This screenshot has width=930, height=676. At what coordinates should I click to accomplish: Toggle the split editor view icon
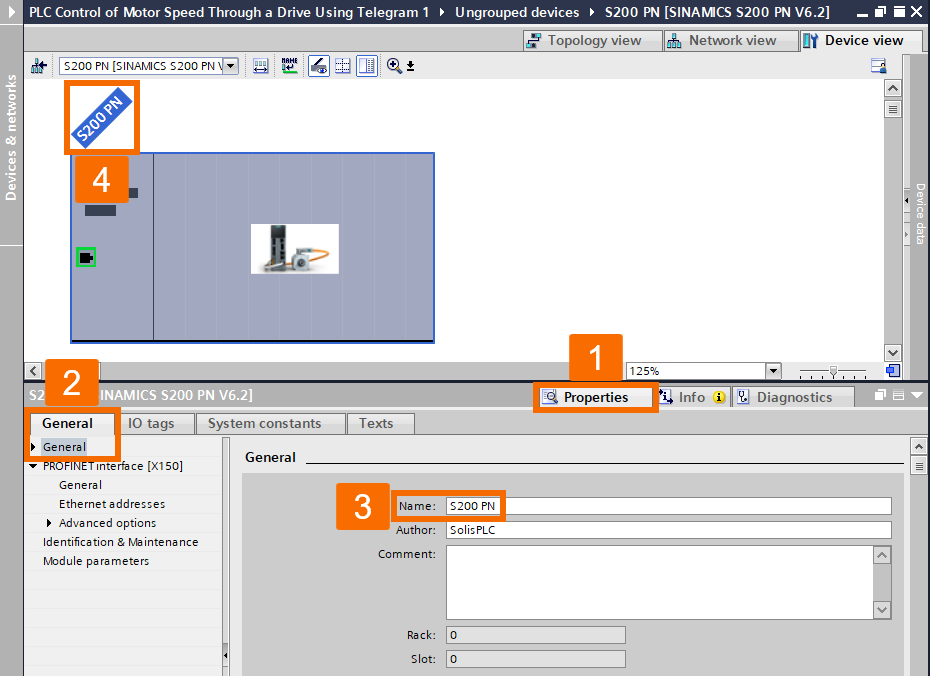tap(367, 66)
